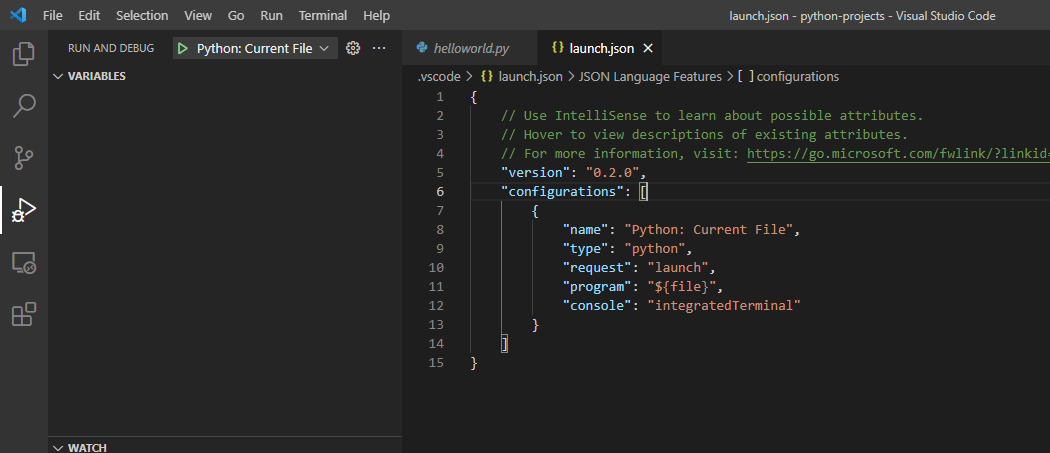Open the debug panel's more actions ellipsis

(x=379, y=48)
